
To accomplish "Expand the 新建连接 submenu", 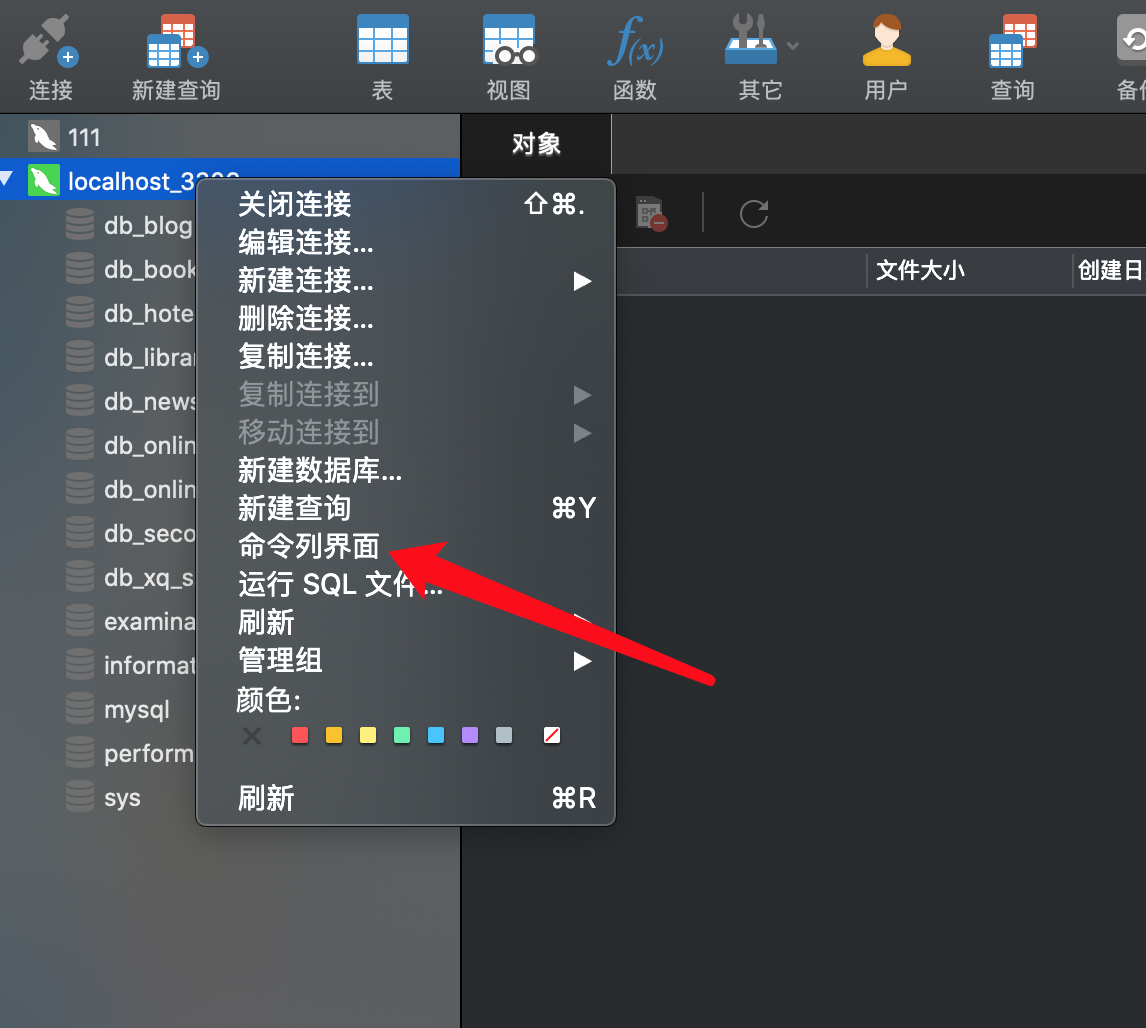I will [x=582, y=281].
